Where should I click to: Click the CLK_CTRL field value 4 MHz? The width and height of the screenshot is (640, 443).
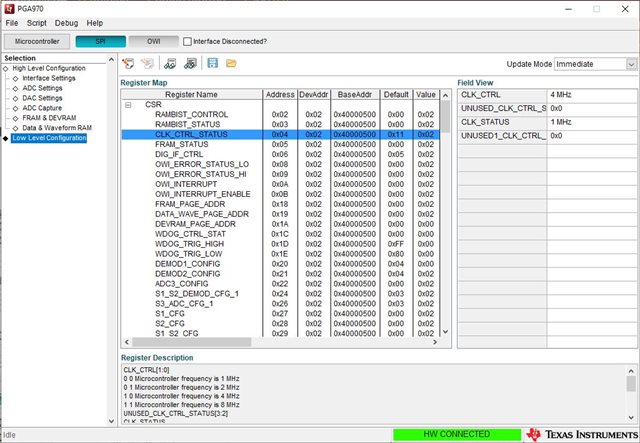tap(592, 95)
